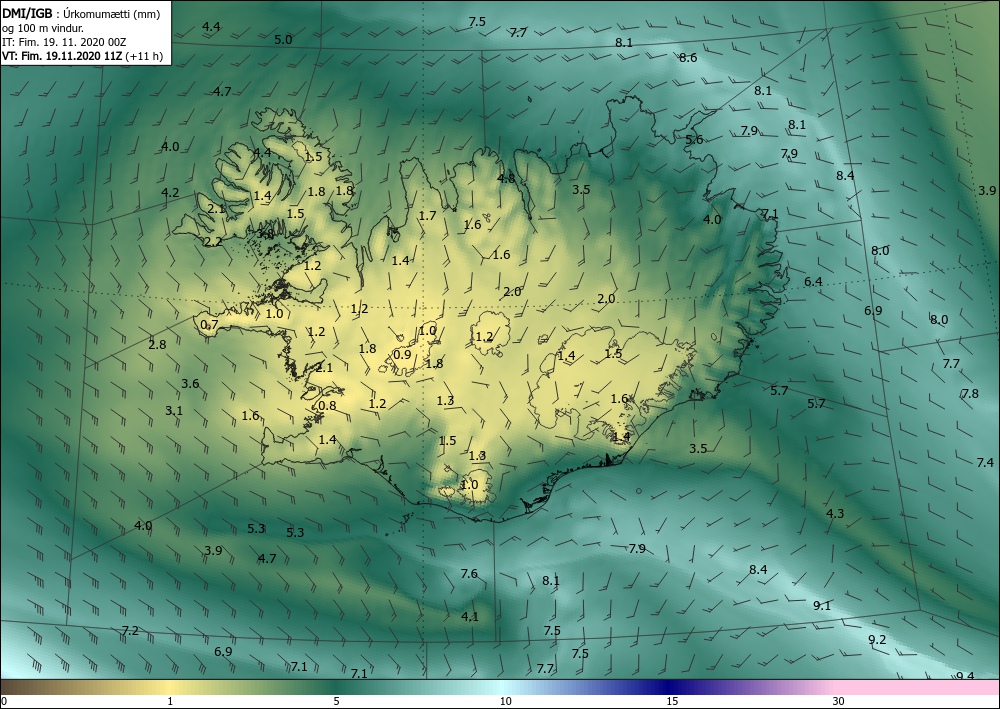Image resolution: width=1000 pixels, height=709 pixels.
Task: Click the 7.6 value south of Iceland
Action: [x=469, y=574]
